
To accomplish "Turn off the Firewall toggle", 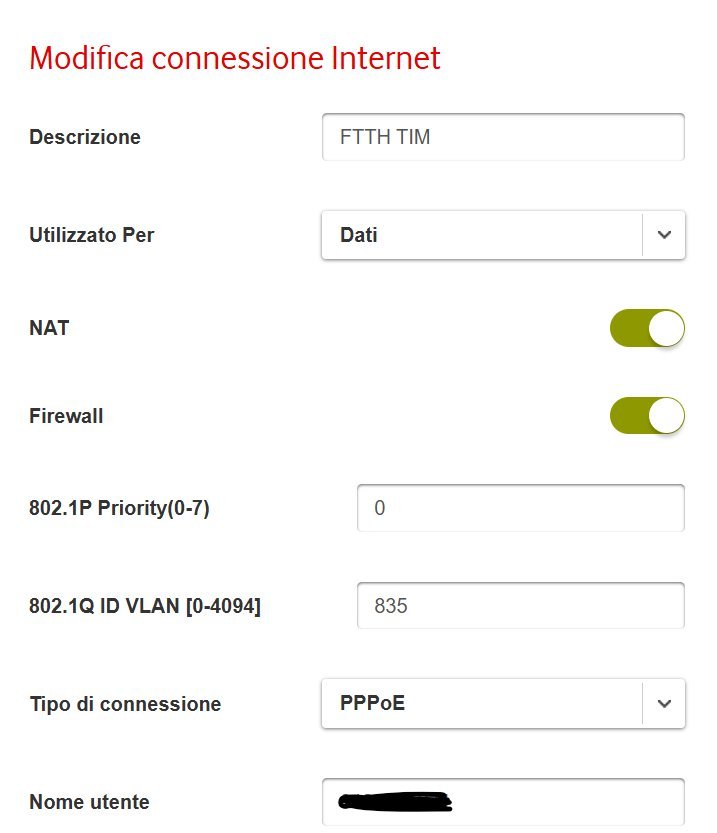I will [647, 416].
